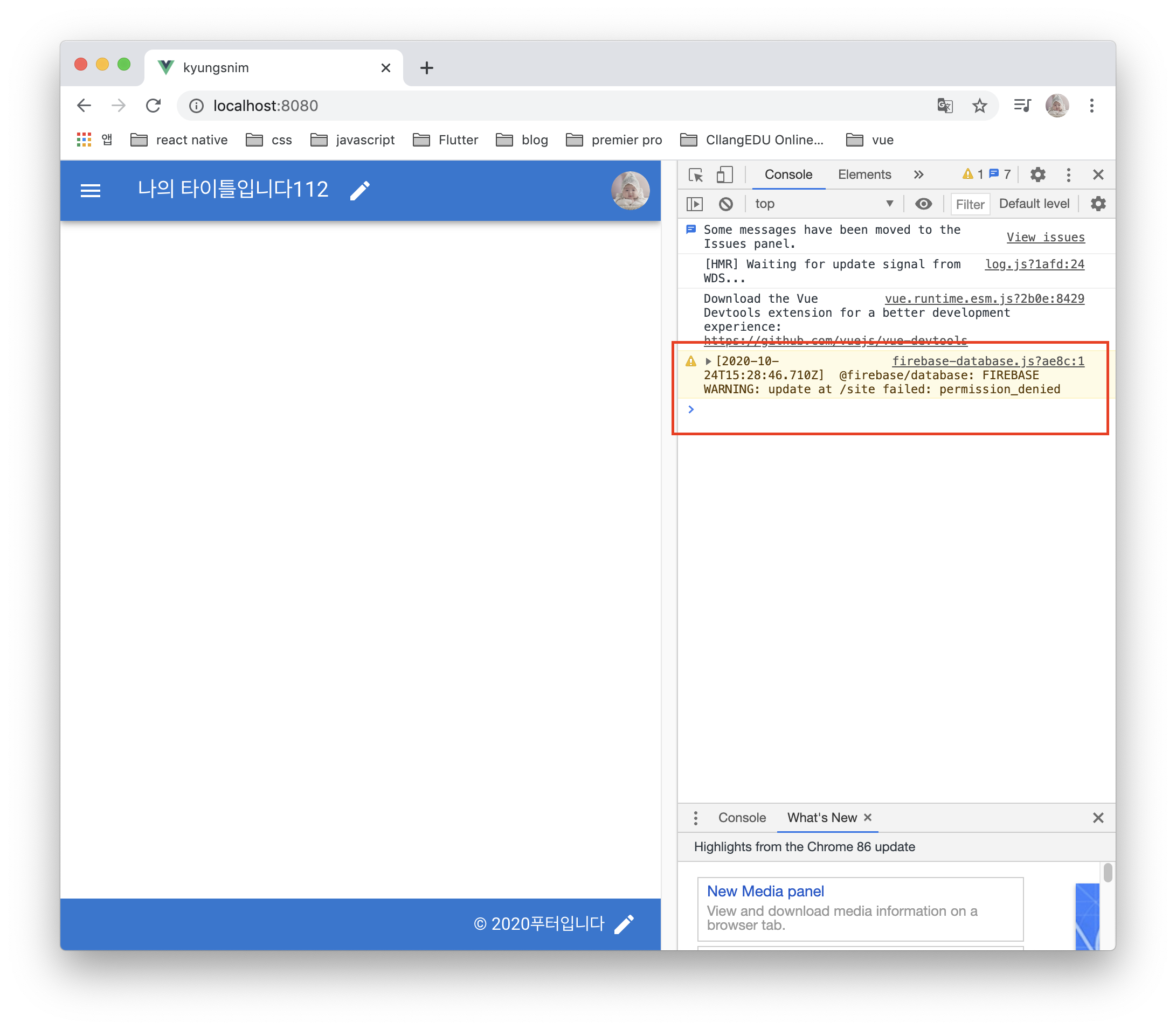
Task: Activate the DevTools inspect element picker
Action: [696, 175]
